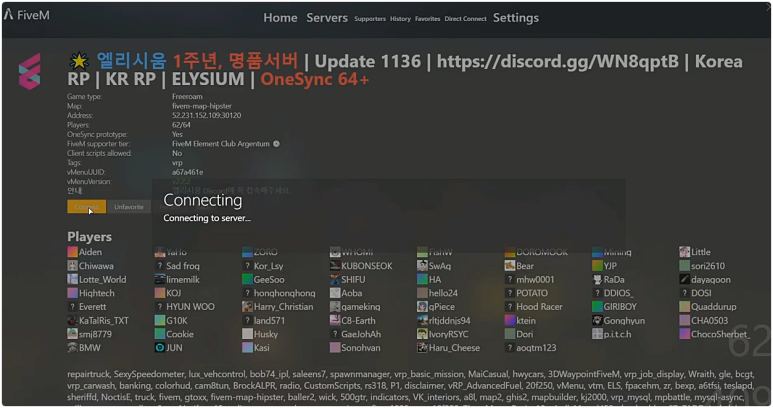Click the Unfavorite button
Image resolution: width=773 pixels, height=408 pixels.
click(129, 207)
